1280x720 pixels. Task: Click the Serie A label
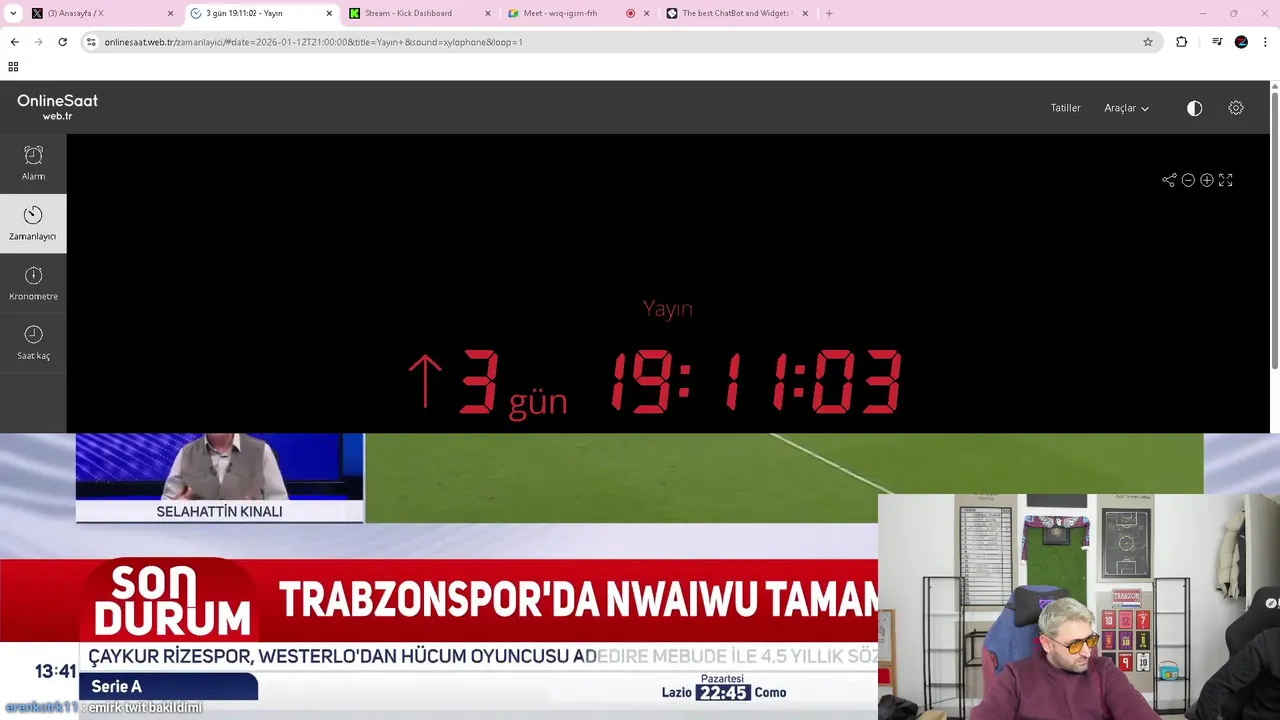117,686
